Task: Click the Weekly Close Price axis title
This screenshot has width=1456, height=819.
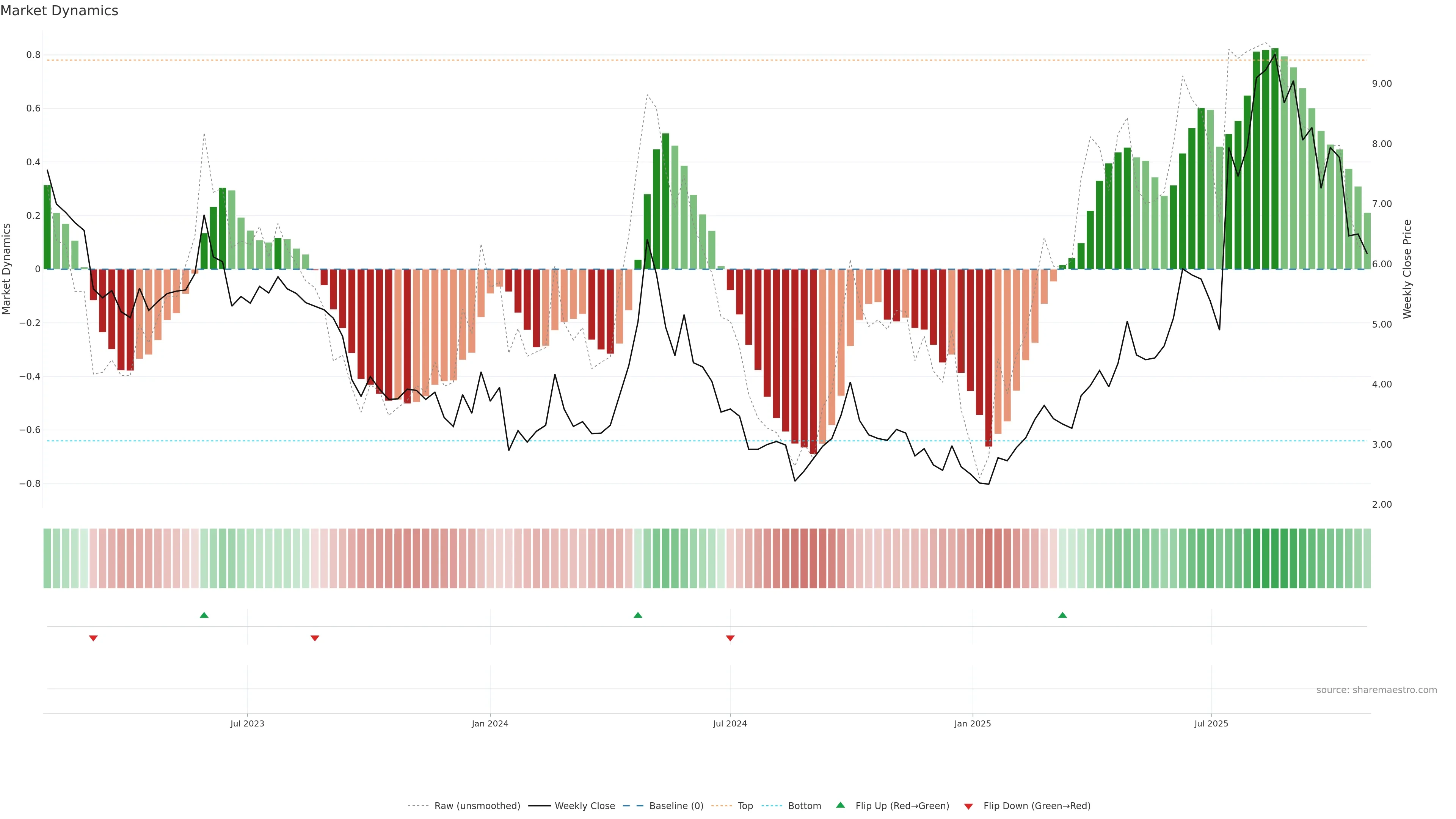Action: tap(1407, 269)
